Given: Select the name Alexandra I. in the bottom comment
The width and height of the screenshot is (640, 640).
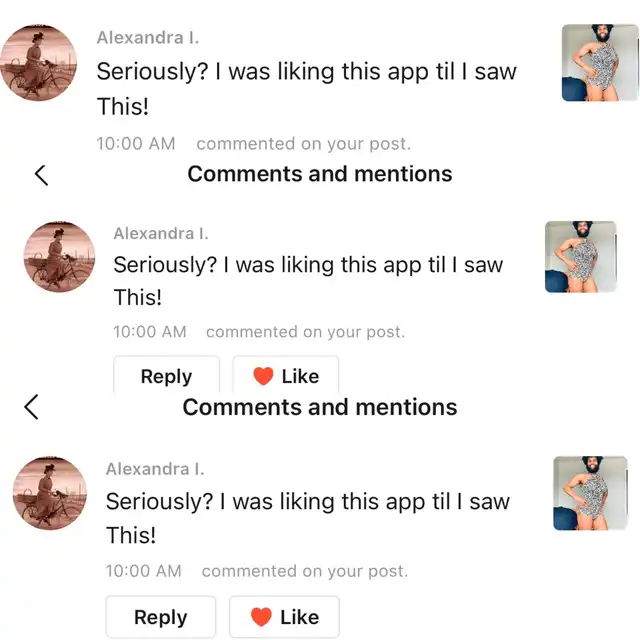Looking at the screenshot, I should 155,469.
